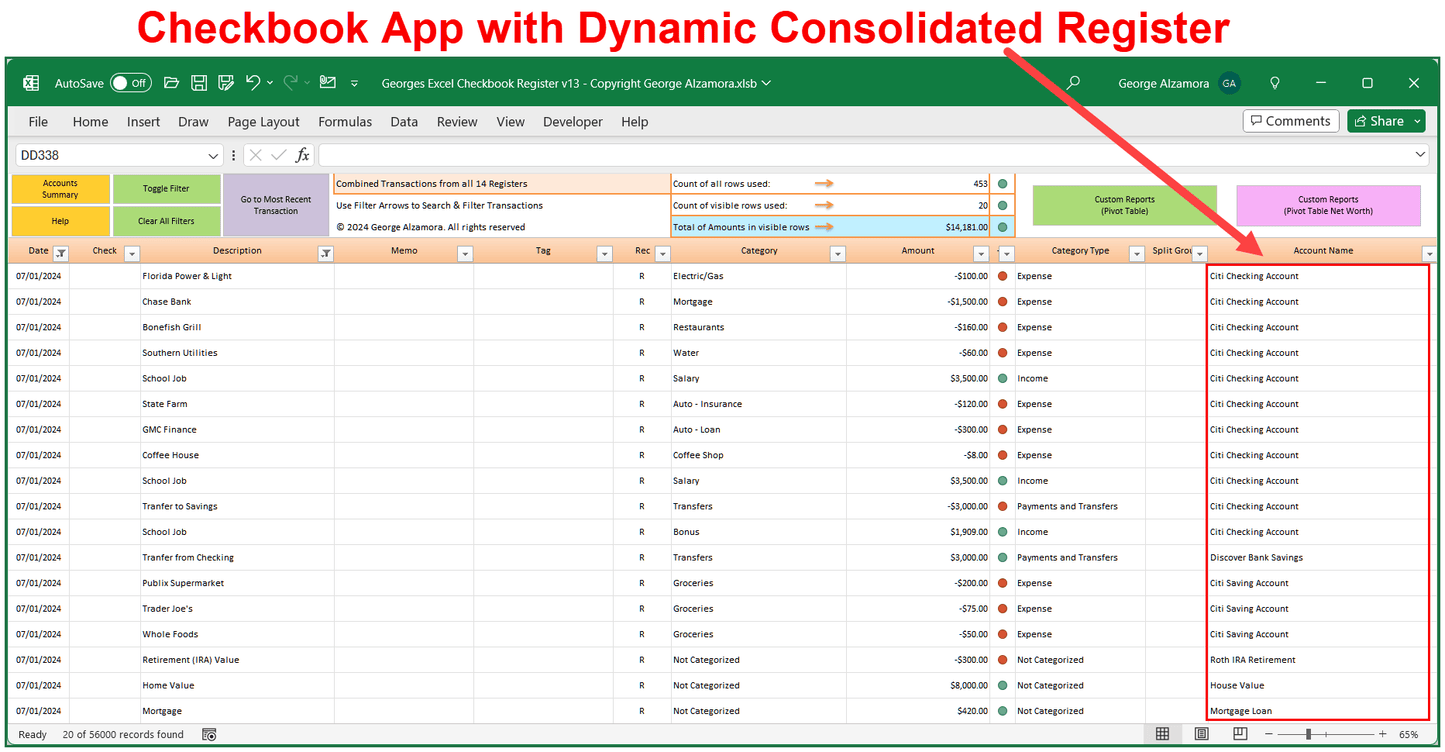Click the Undo arrow icon
The height and width of the screenshot is (752, 1445).
[x=253, y=83]
